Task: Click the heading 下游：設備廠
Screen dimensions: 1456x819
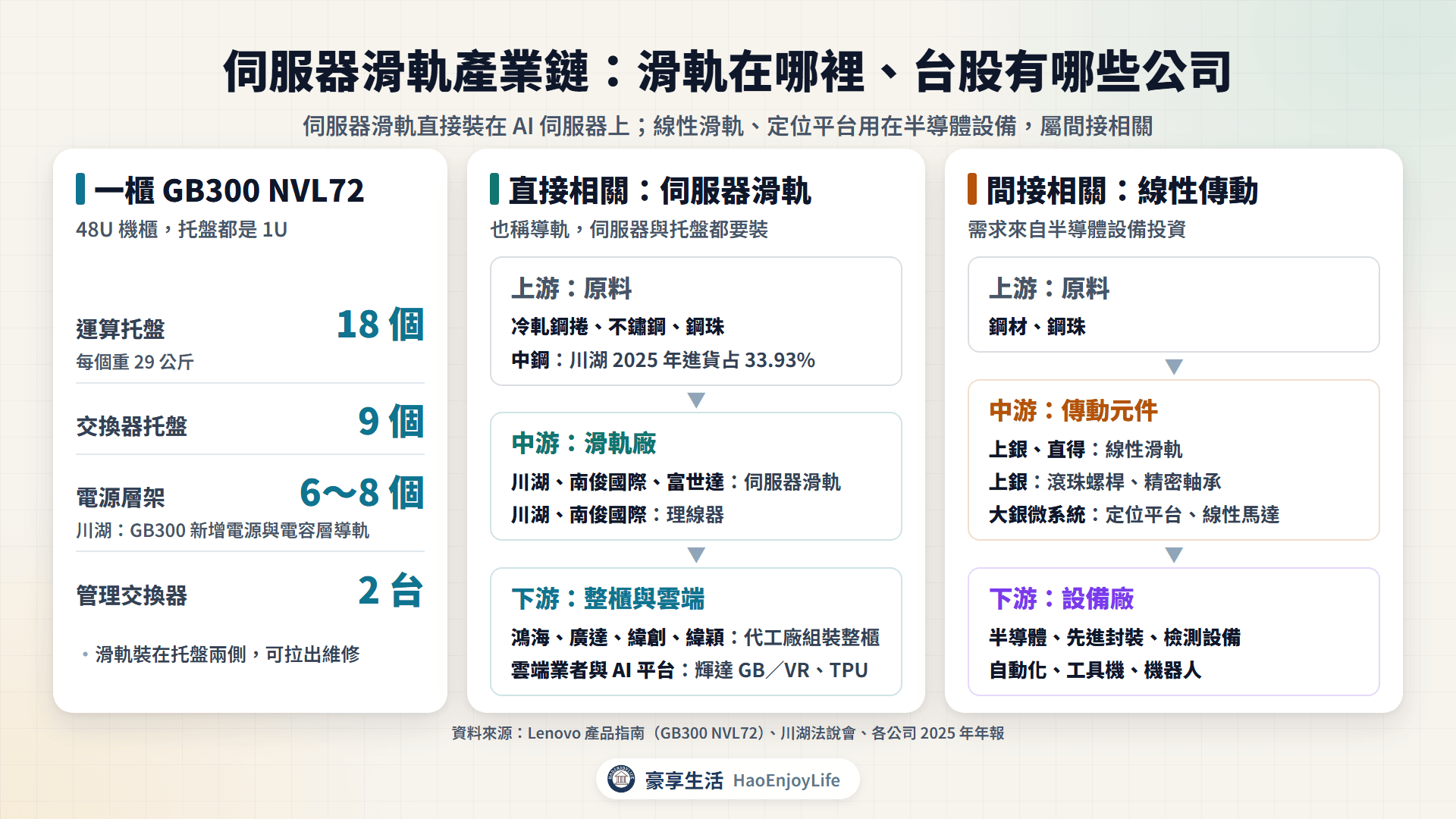Action: pyautogui.click(x=1062, y=598)
